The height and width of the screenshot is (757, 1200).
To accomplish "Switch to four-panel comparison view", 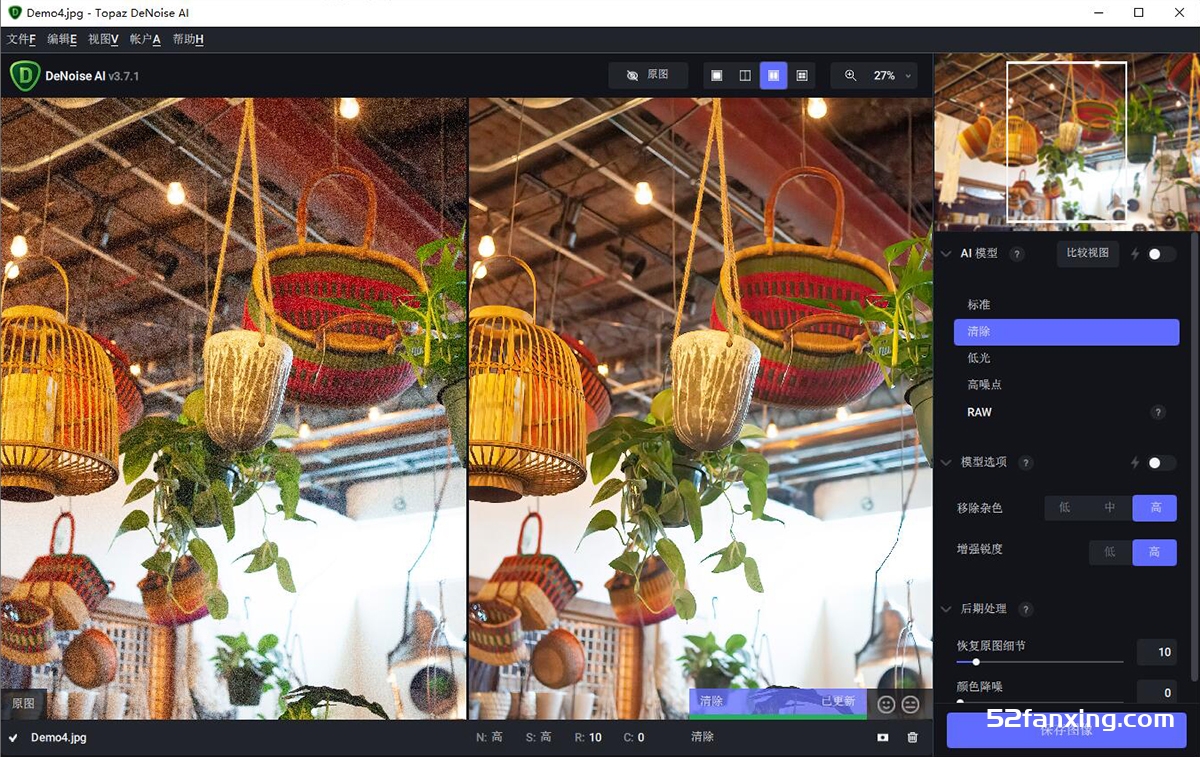I will click(802, 76).
